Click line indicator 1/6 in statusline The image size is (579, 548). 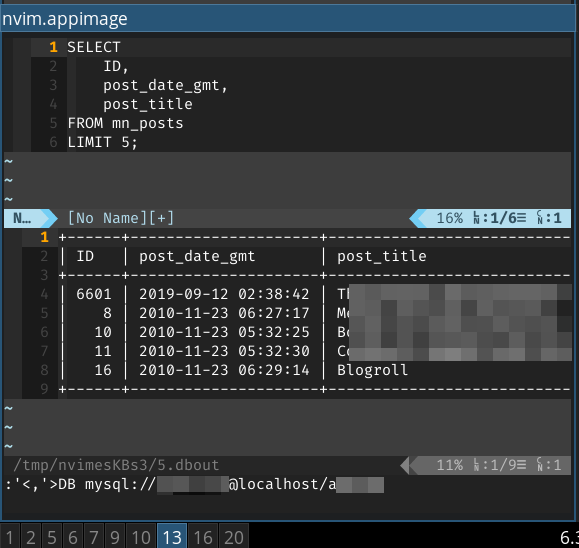tap(500, 218)
